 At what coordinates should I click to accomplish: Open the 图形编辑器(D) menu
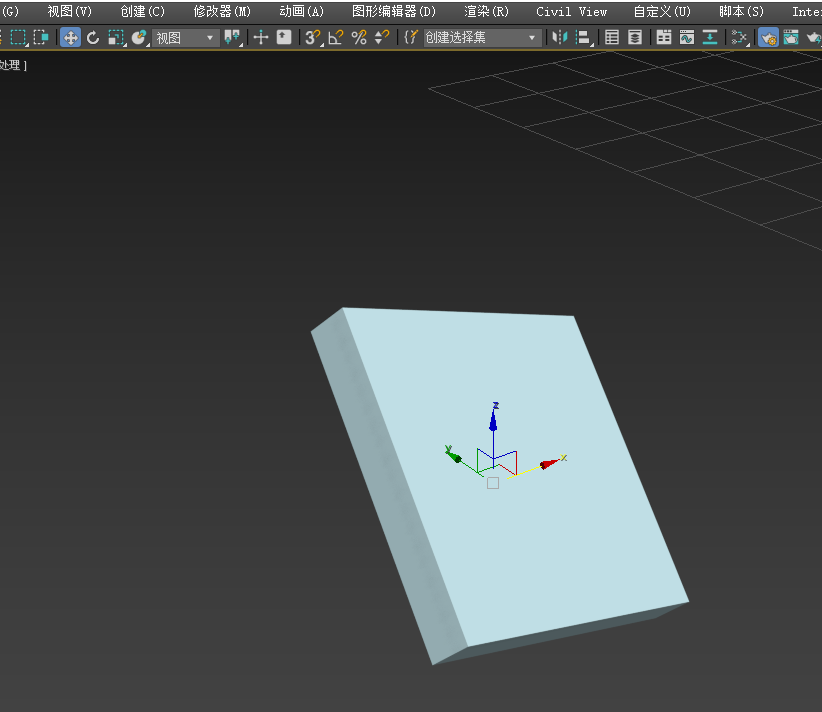[394, 12]
